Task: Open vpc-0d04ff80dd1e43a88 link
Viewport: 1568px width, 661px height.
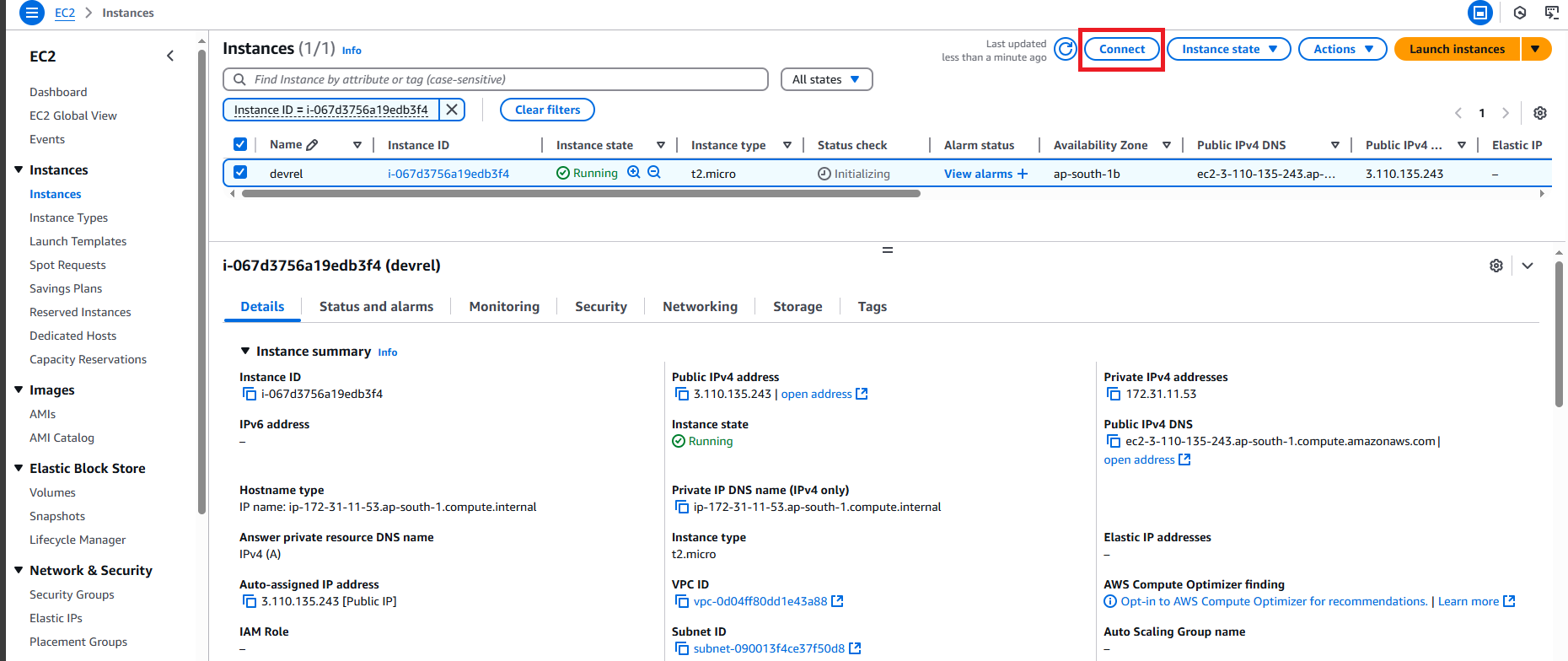Action: coord(760,601)
